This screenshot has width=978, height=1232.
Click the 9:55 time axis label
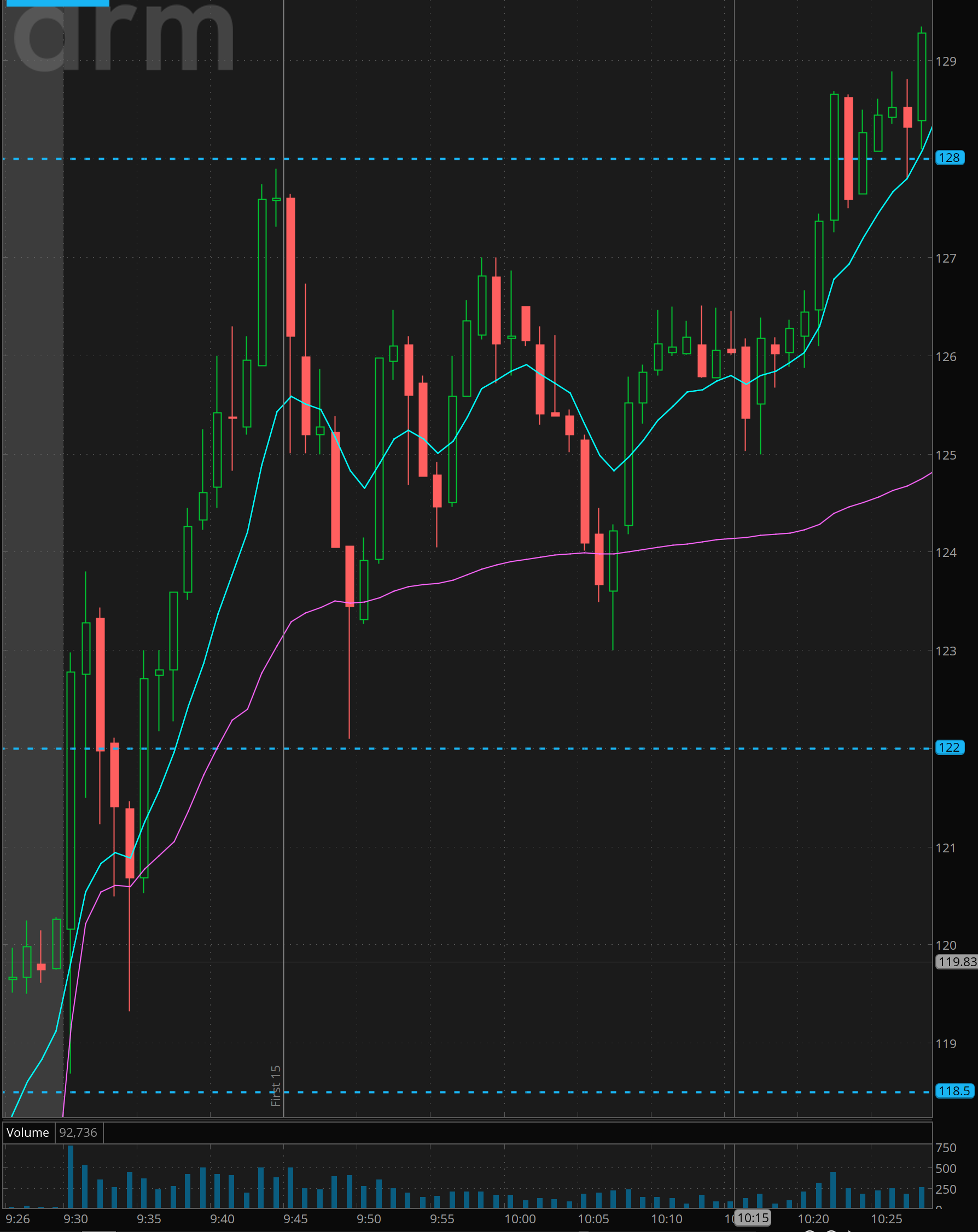click(442, 1219)
